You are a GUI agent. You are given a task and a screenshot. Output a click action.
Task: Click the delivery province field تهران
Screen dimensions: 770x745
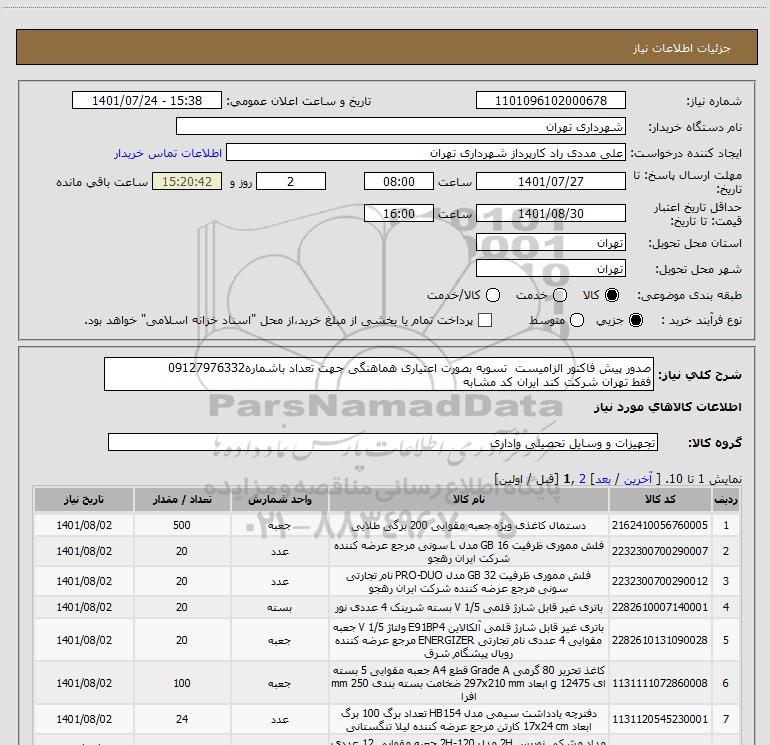tap(550, 243)
